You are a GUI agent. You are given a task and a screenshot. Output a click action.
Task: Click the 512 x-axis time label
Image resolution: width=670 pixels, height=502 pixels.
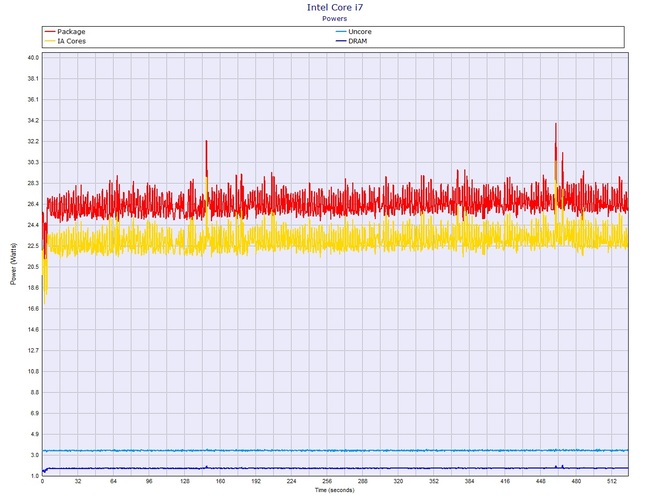point(612,481)
